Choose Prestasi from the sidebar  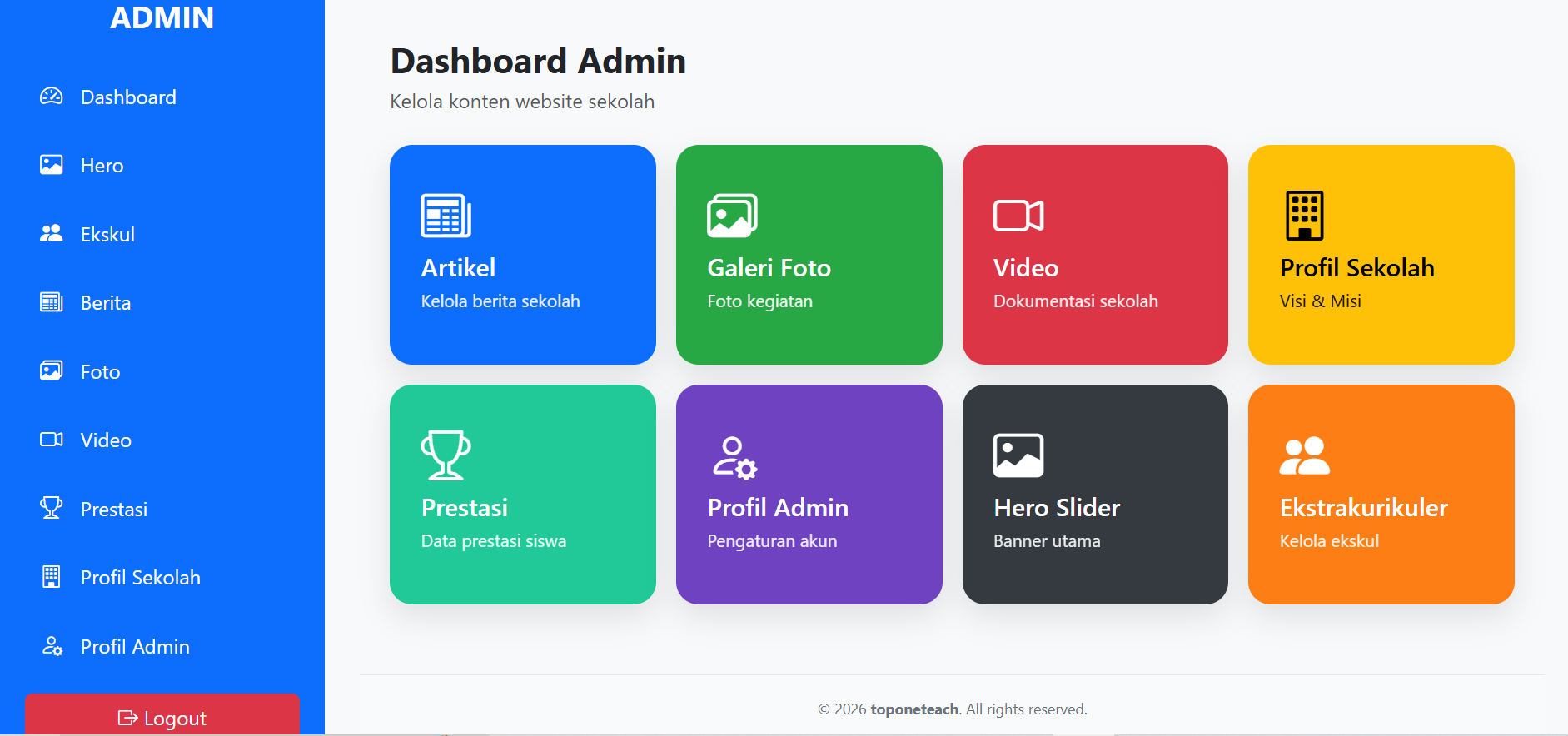point(114,510)
